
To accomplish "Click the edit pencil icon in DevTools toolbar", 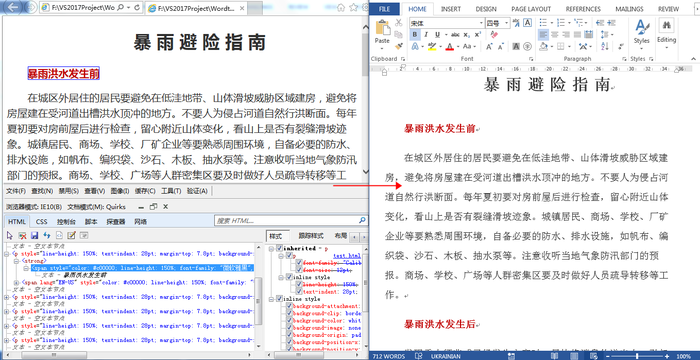I will (71, 235).
